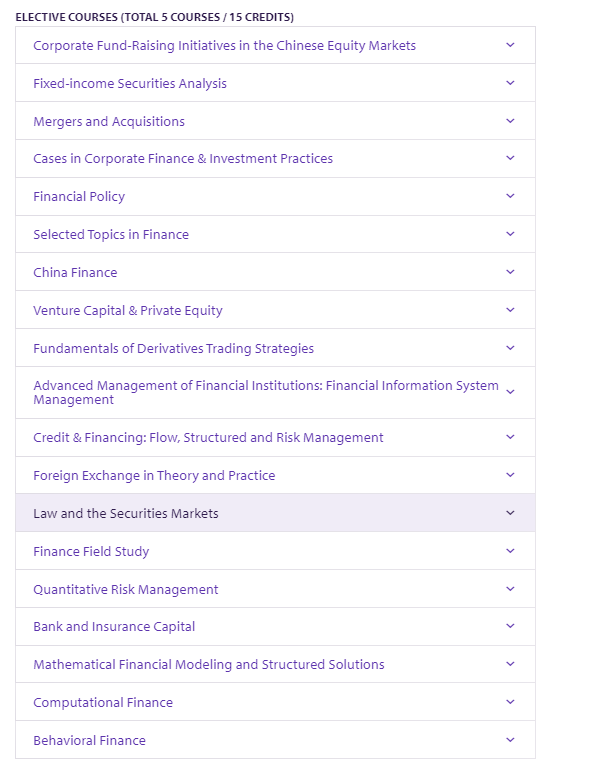The width and height of the screenshot is (593, 771).
Task: Expand Selected Topics in Finance chevron
Action: pyautogui.click(x=510, y=234)
